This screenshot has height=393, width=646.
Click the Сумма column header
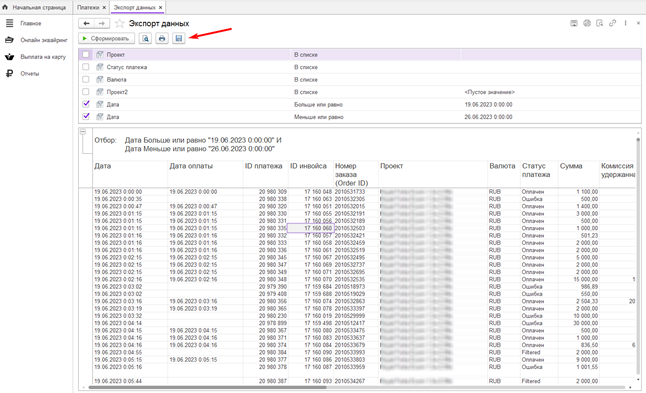click(x=571, y=166)
